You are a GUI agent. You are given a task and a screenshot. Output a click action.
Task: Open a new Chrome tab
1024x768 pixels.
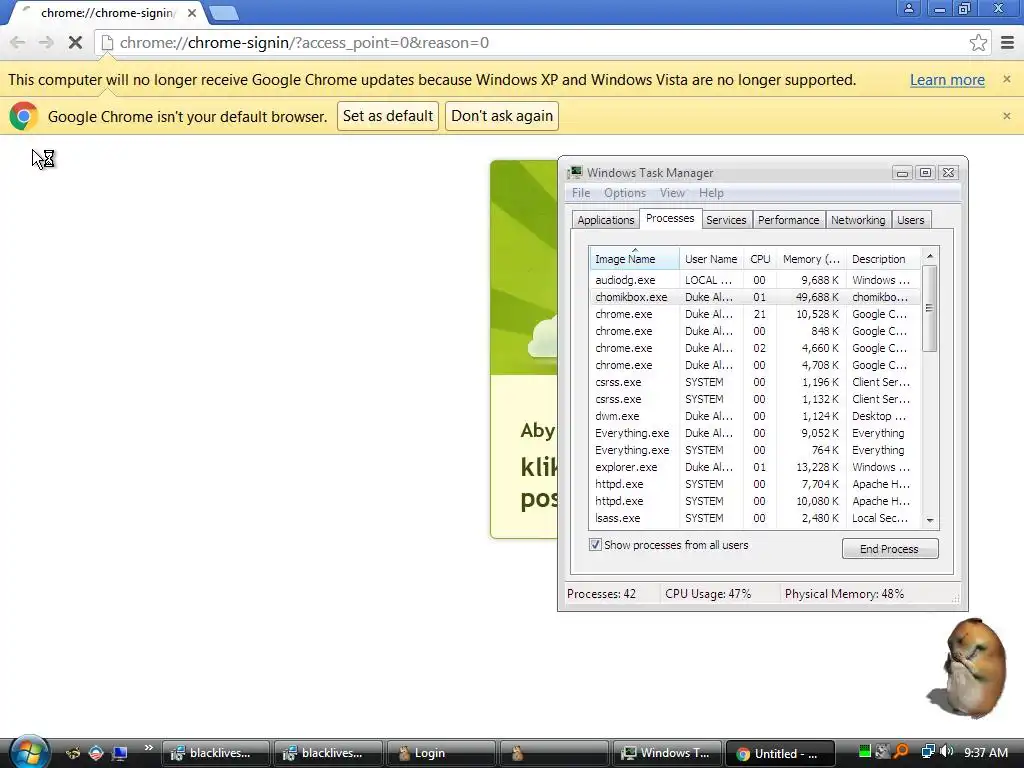click(x=224, y=13)
